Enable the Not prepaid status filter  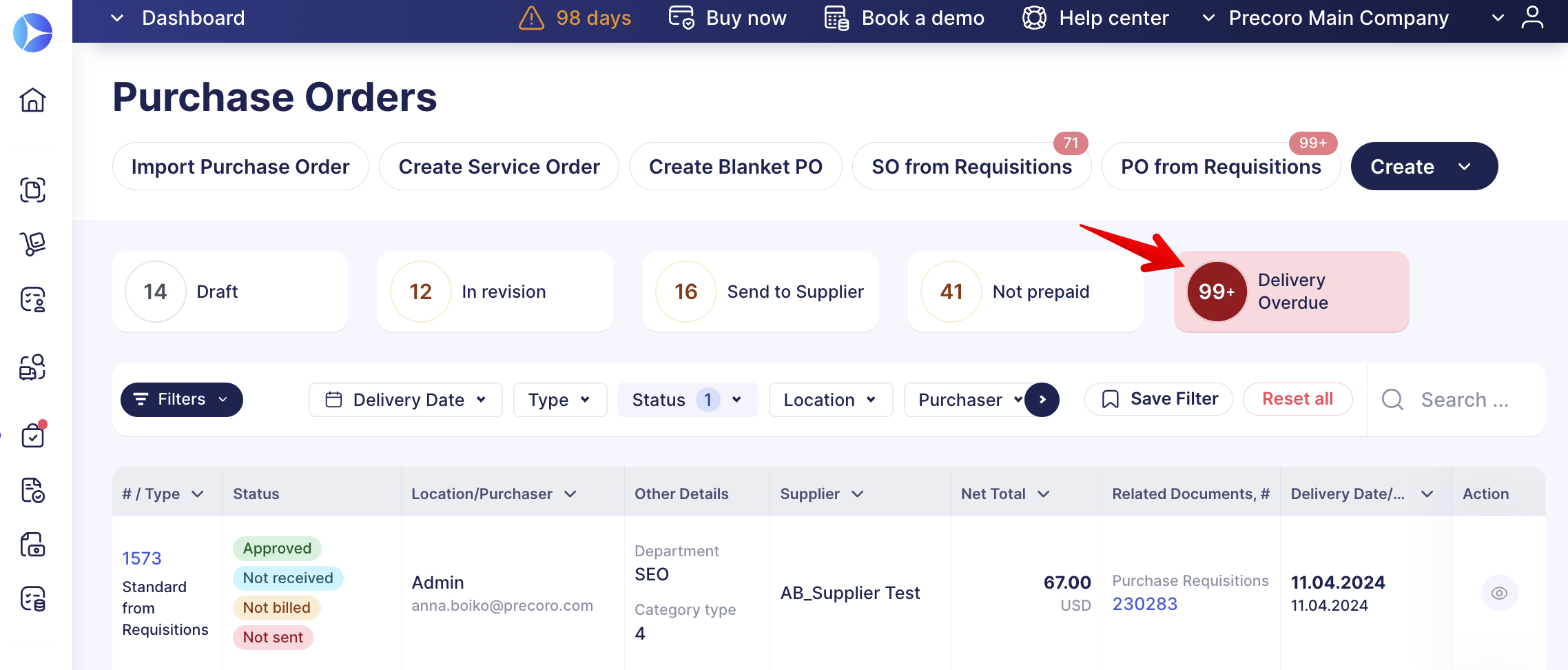tap(1025, 291)
